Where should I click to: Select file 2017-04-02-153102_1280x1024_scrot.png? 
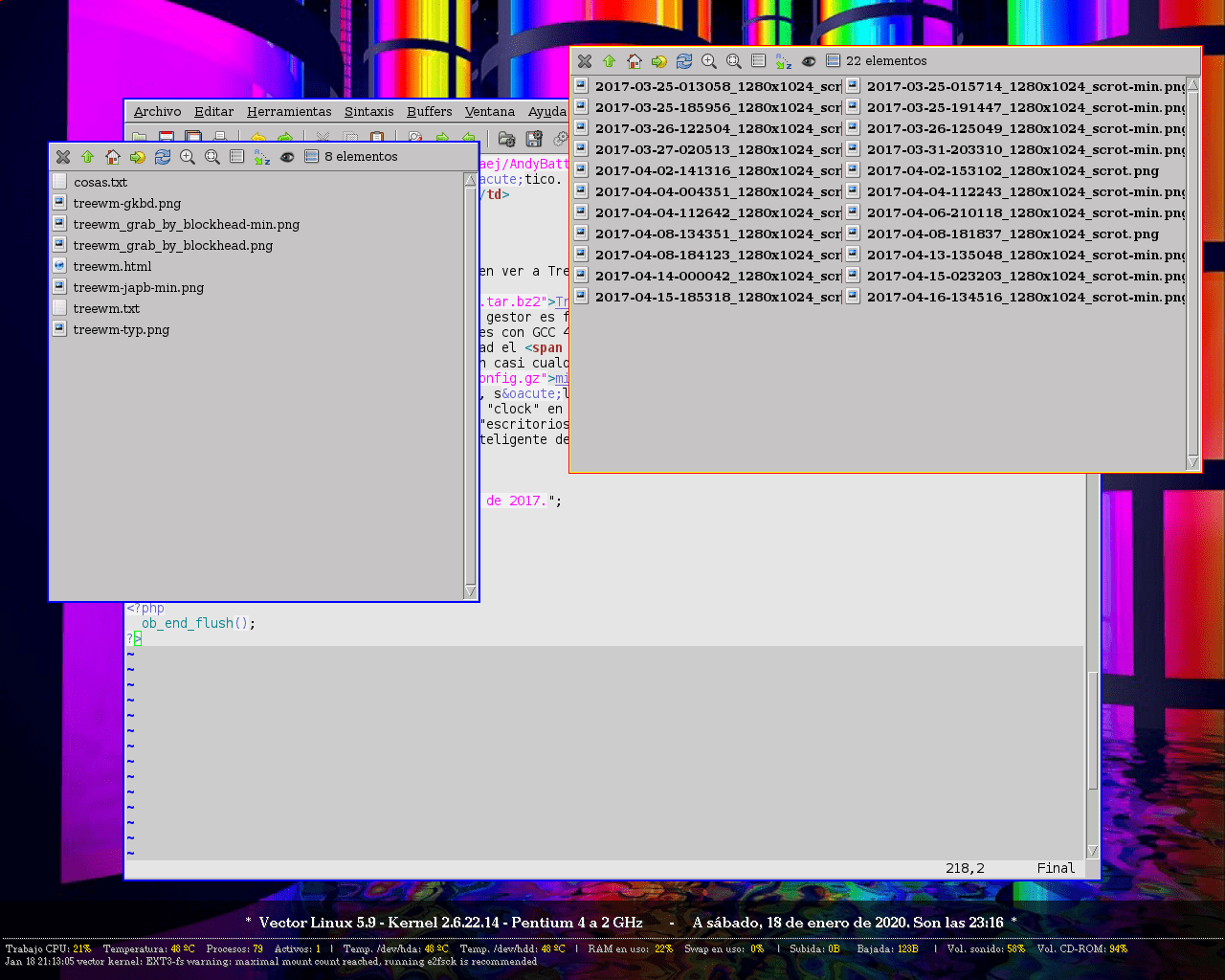(x=1002, y=170)
